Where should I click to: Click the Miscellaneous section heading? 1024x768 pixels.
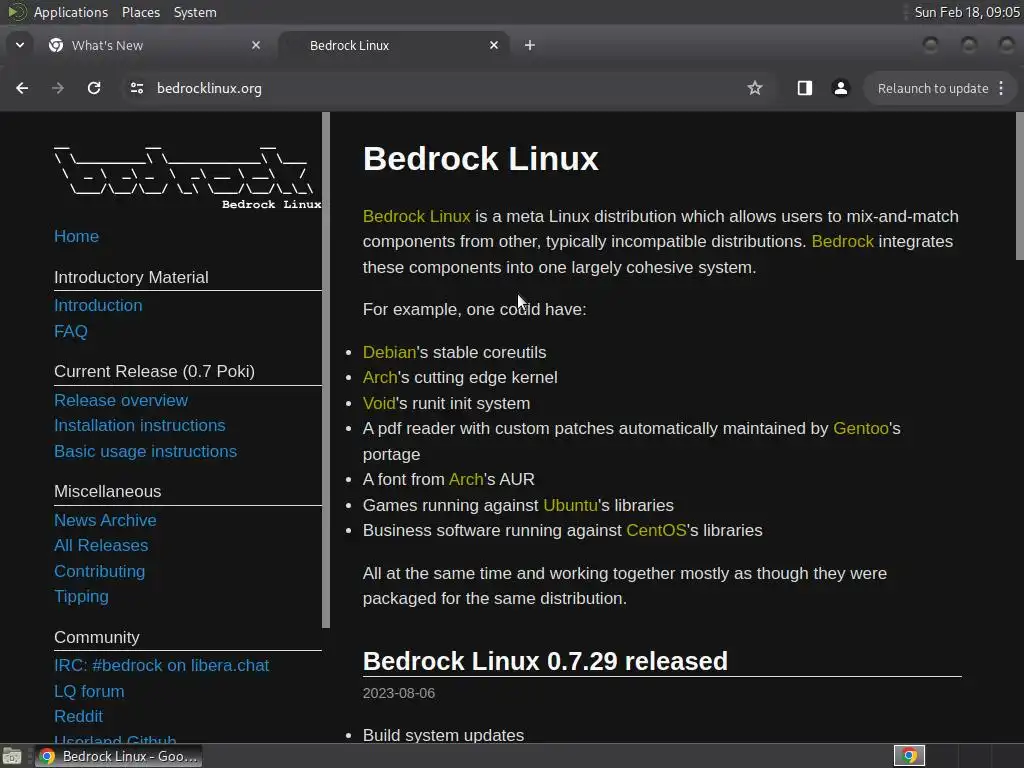(x=108, y=492)
